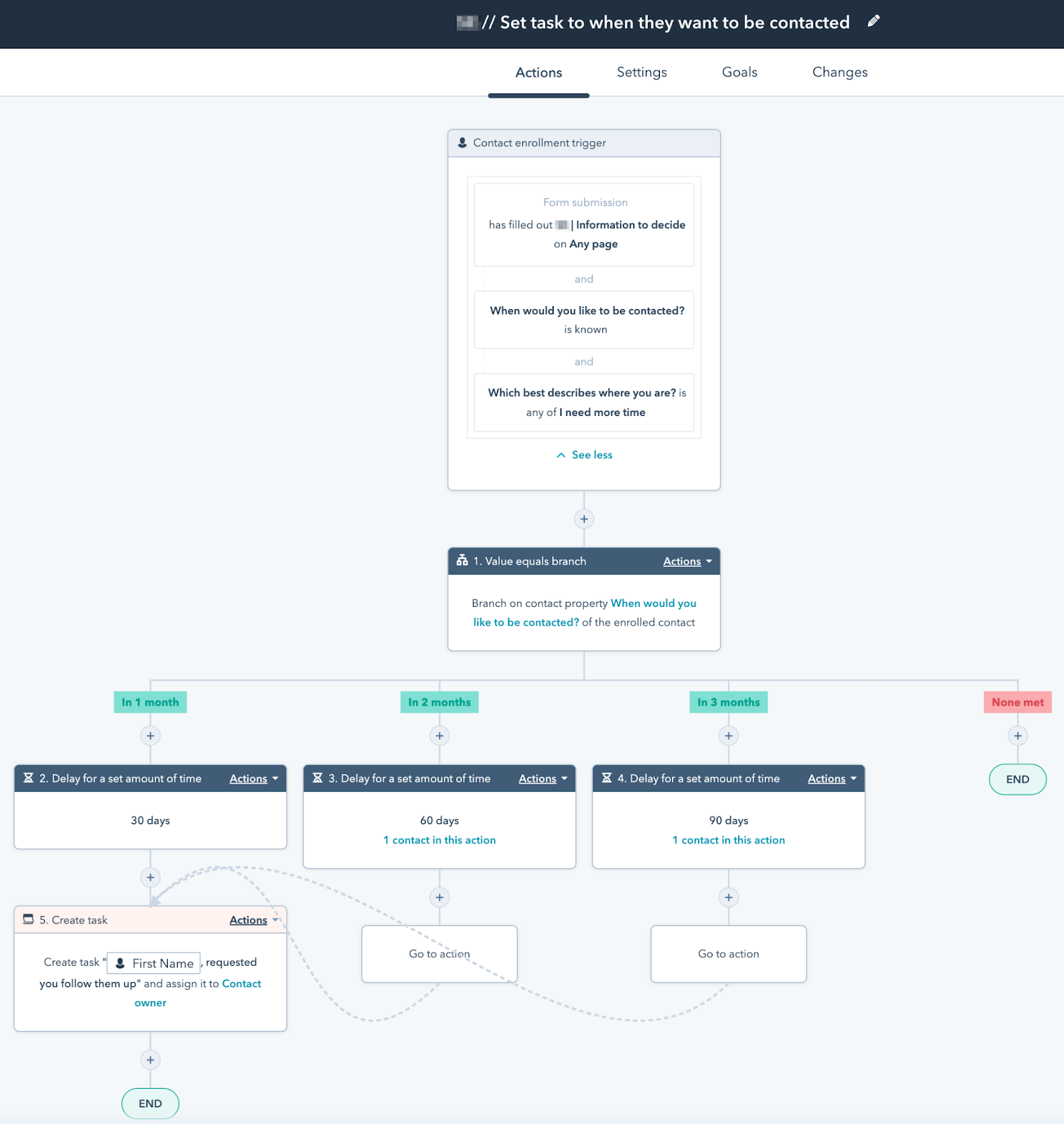The image size is (1064, 1124).
Task: Select the In 2 months branch label
Action: (x=439, y=702)
